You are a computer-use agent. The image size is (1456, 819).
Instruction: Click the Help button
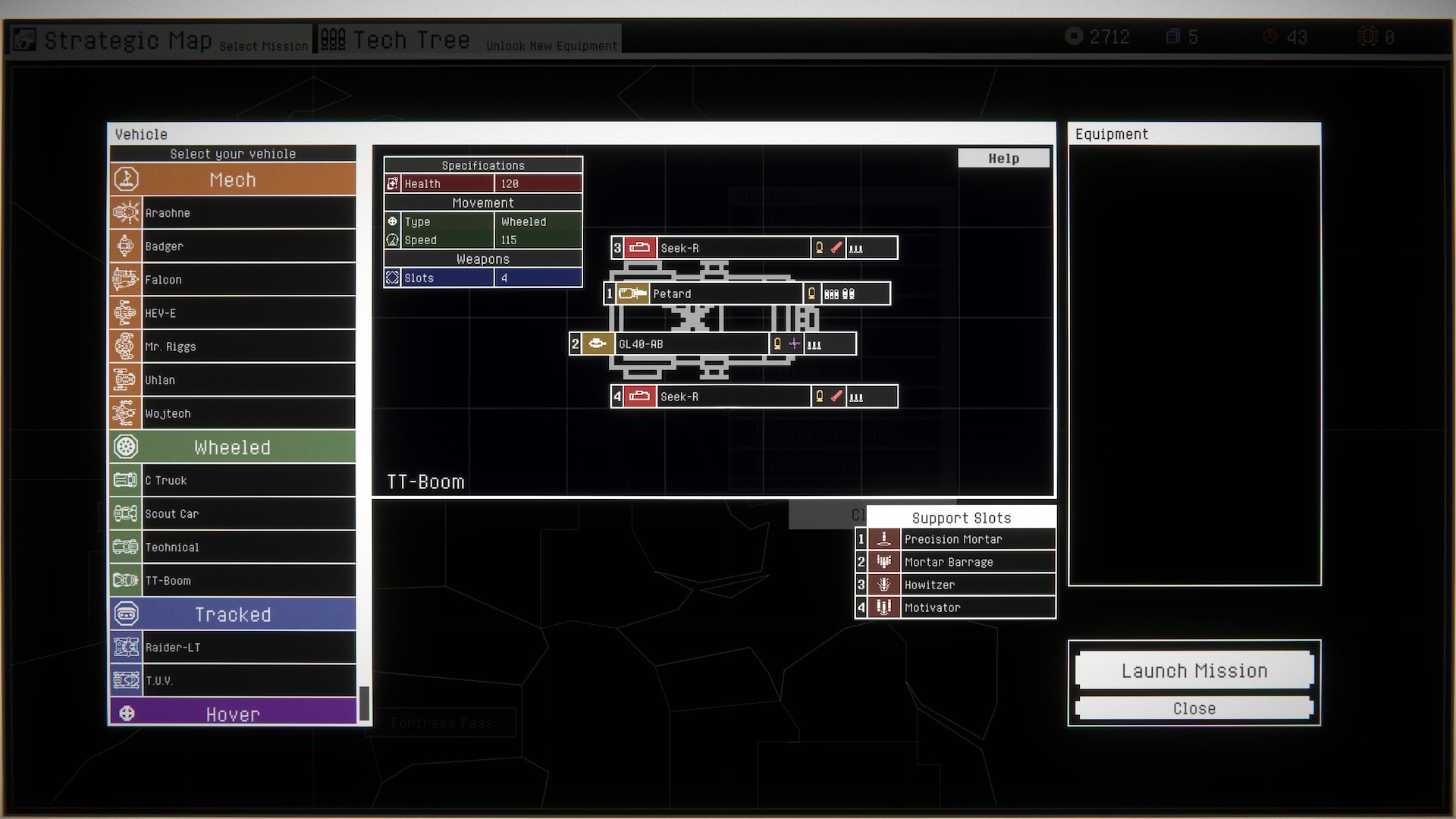coord(1003,158)
